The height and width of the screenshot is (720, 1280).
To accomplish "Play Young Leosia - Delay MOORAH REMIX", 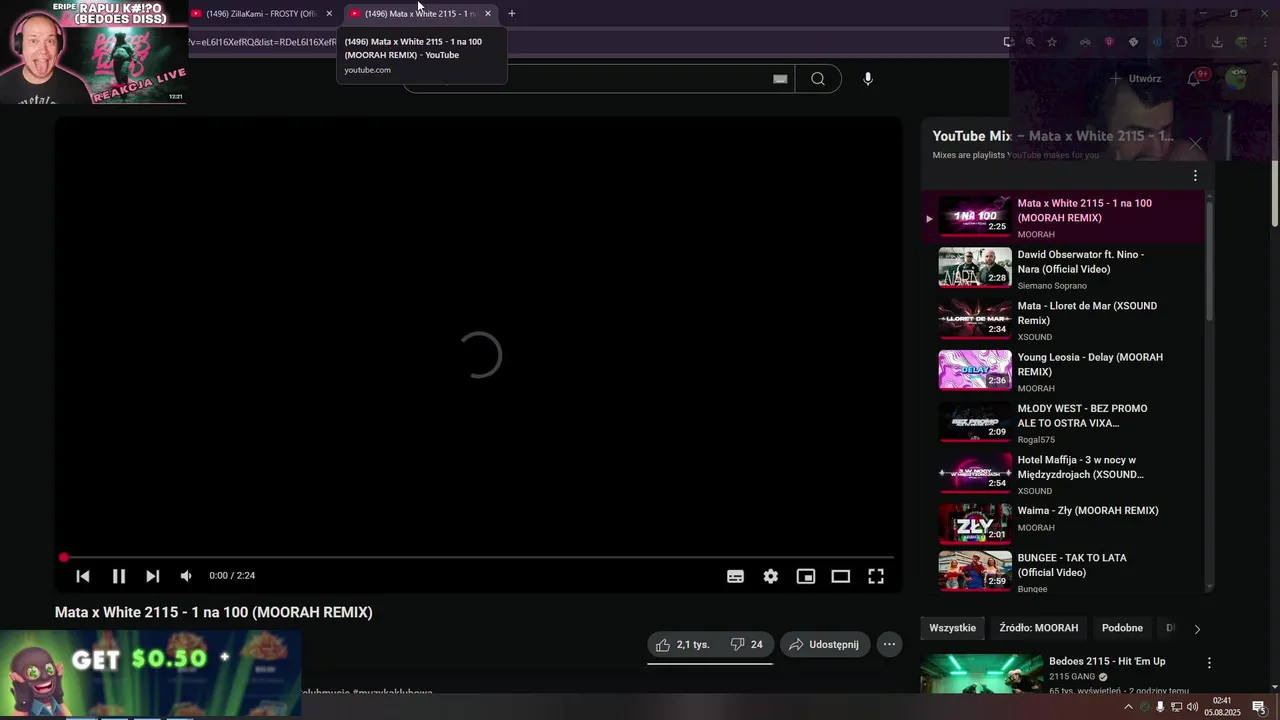I will coord(1065,371).
